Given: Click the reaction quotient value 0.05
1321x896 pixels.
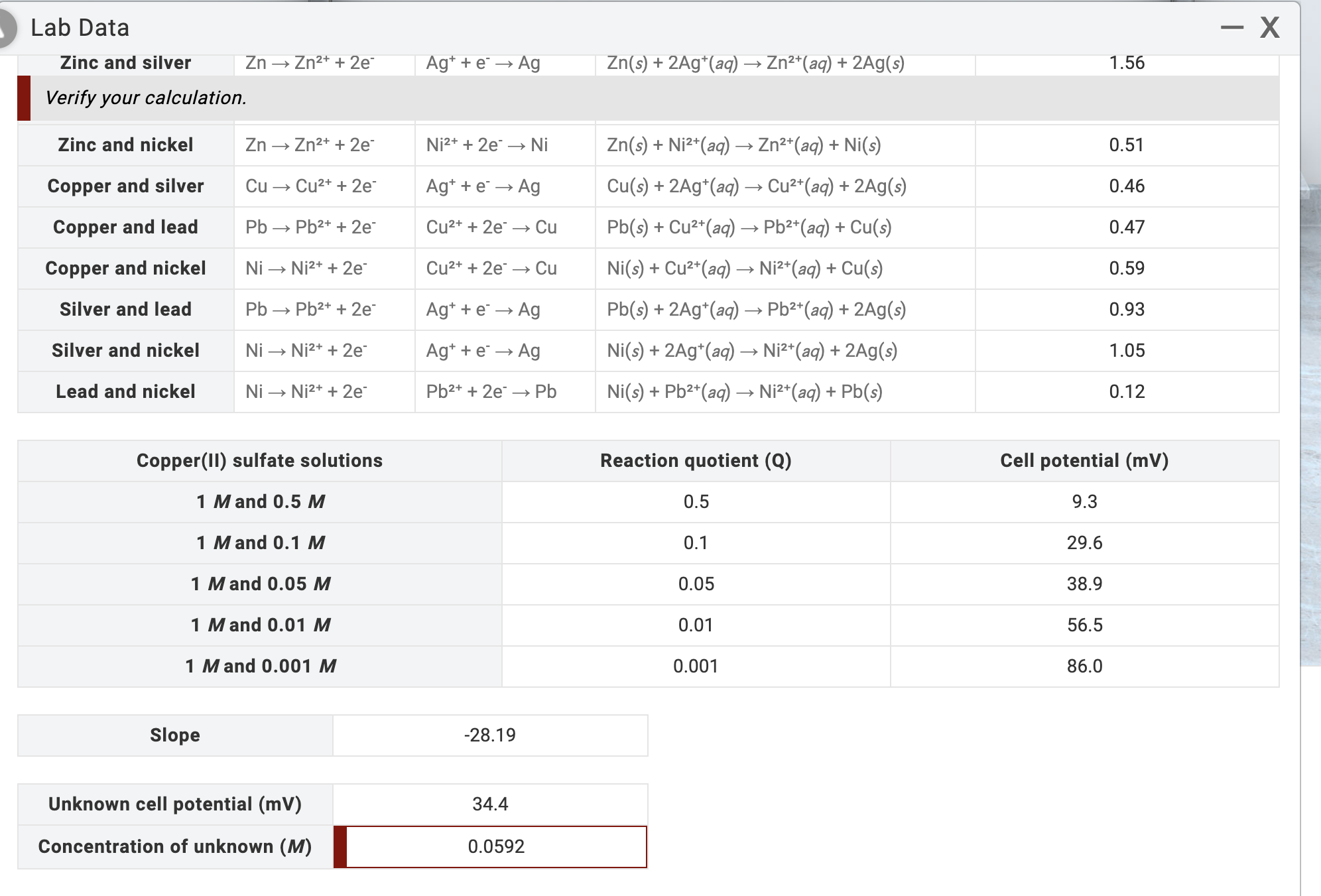Looking at the screenshot, I should coord(696,584).
